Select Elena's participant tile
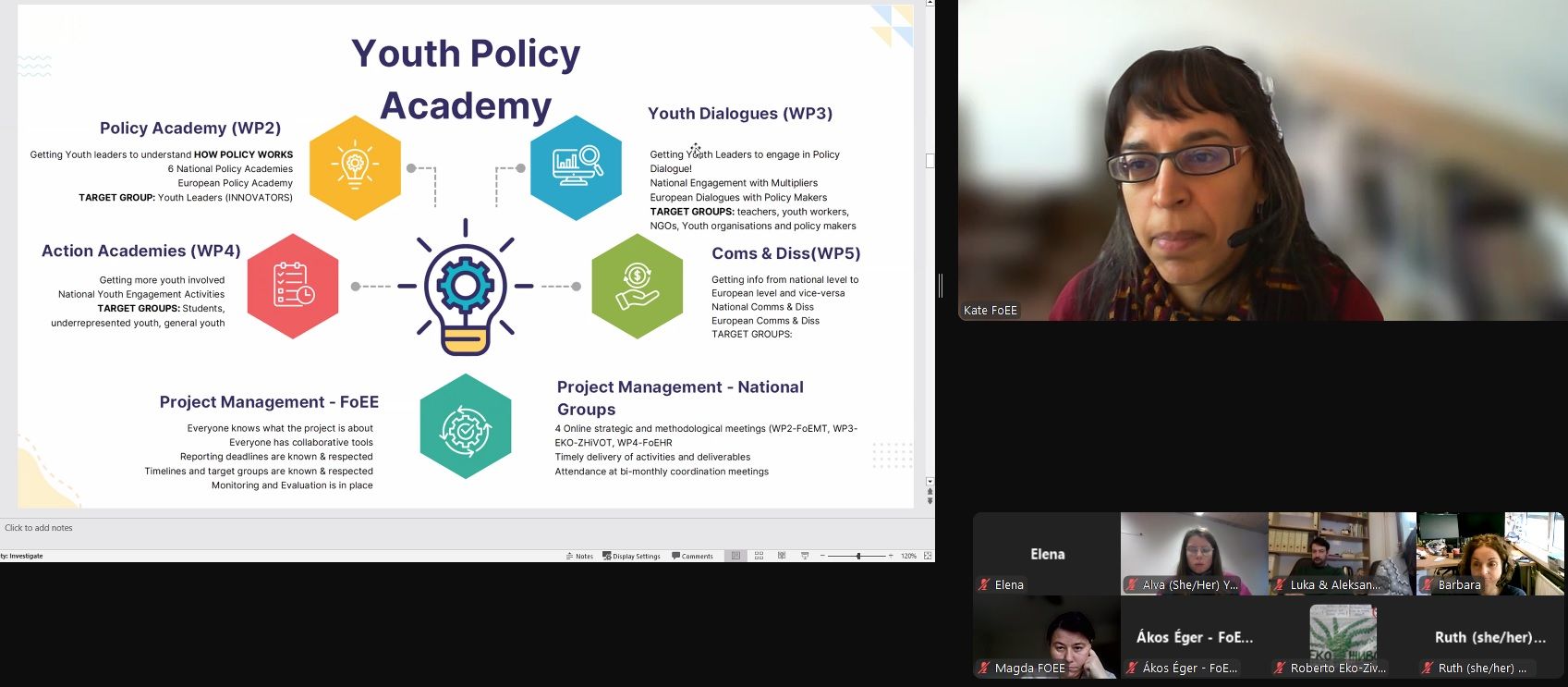 click(x=1046, y=554)
